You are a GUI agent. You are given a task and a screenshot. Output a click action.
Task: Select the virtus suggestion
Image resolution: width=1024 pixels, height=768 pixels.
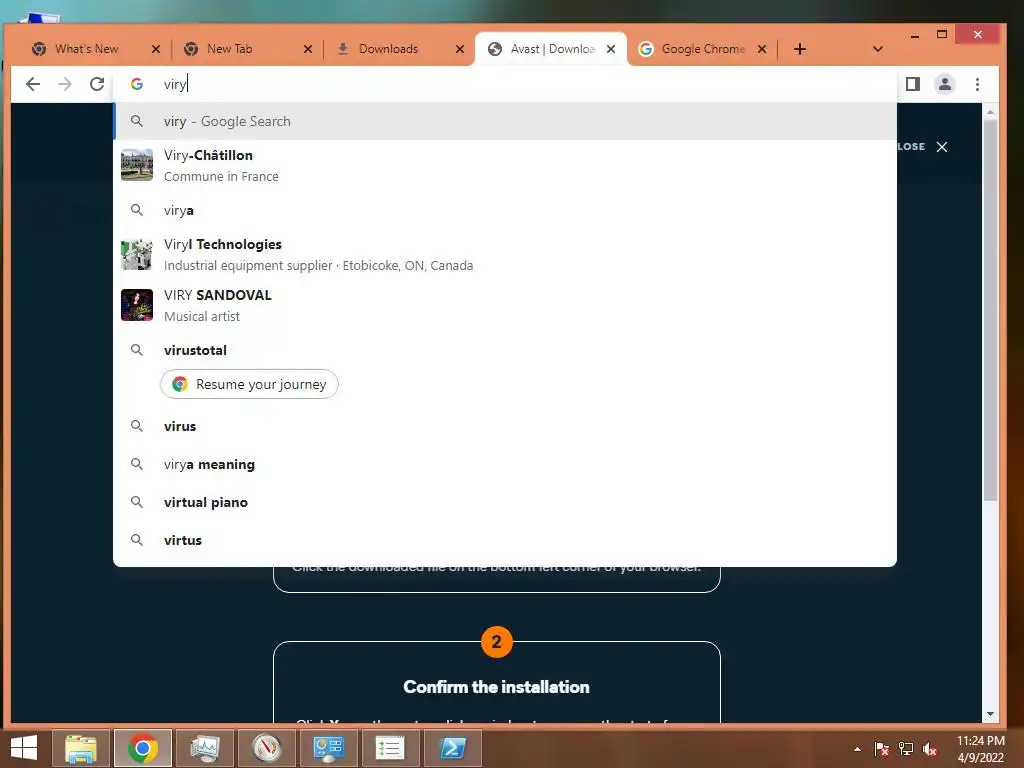point(505,540)
